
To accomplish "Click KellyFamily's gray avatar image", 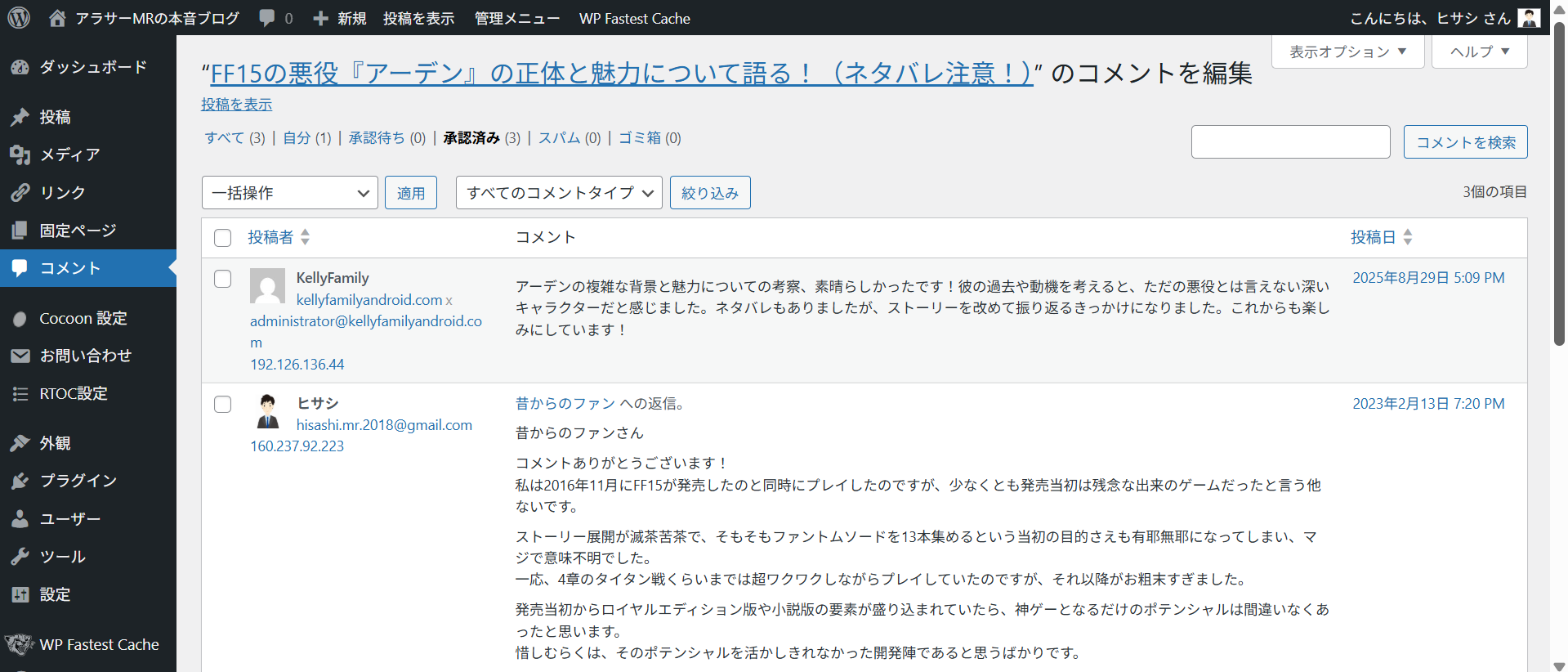I will coord(267,286).
